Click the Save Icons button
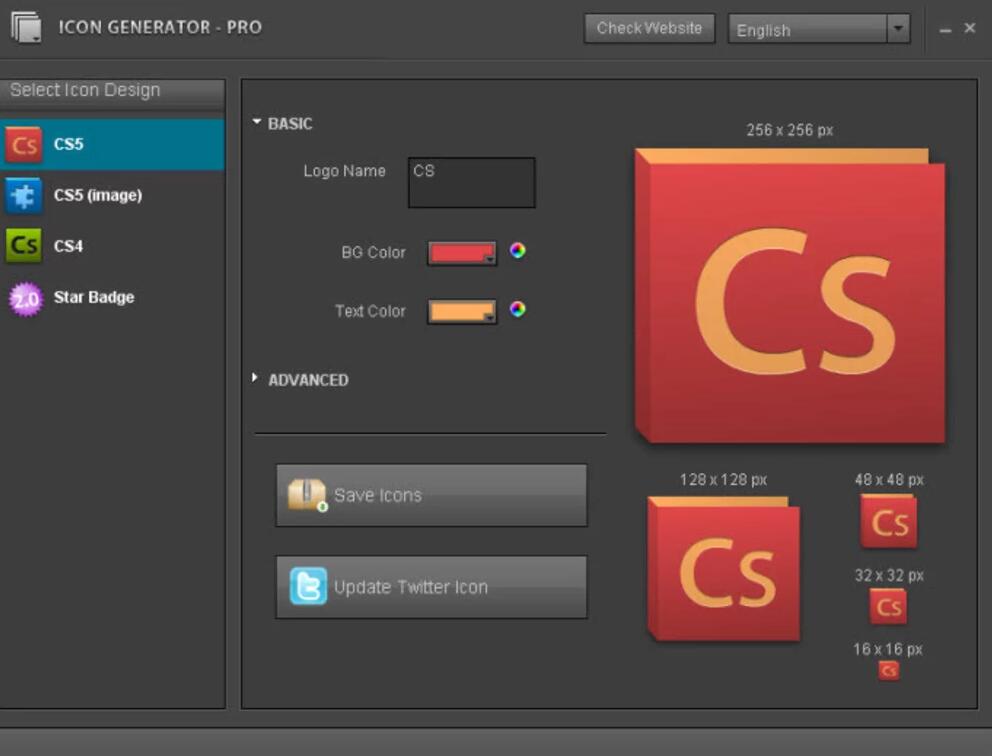This screenshot has width=992, height=756. coord(431,495)
